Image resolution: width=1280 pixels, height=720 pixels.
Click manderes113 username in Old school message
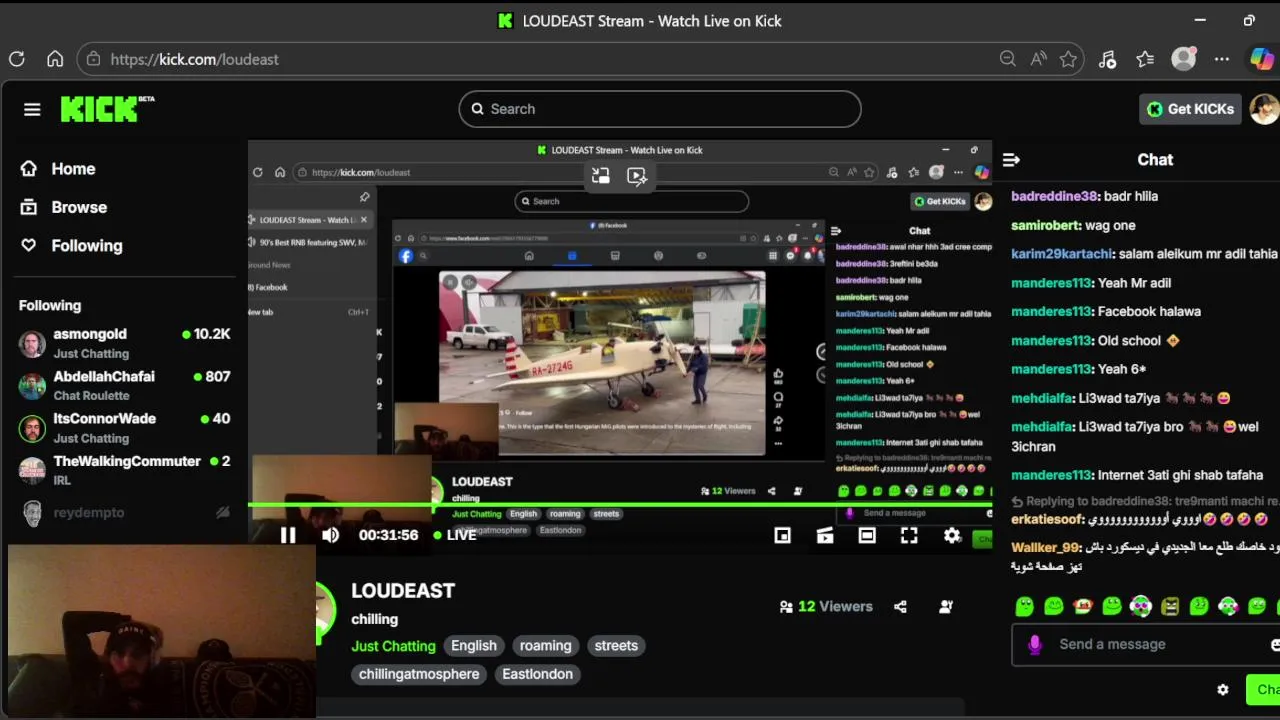pos(1051,340)
